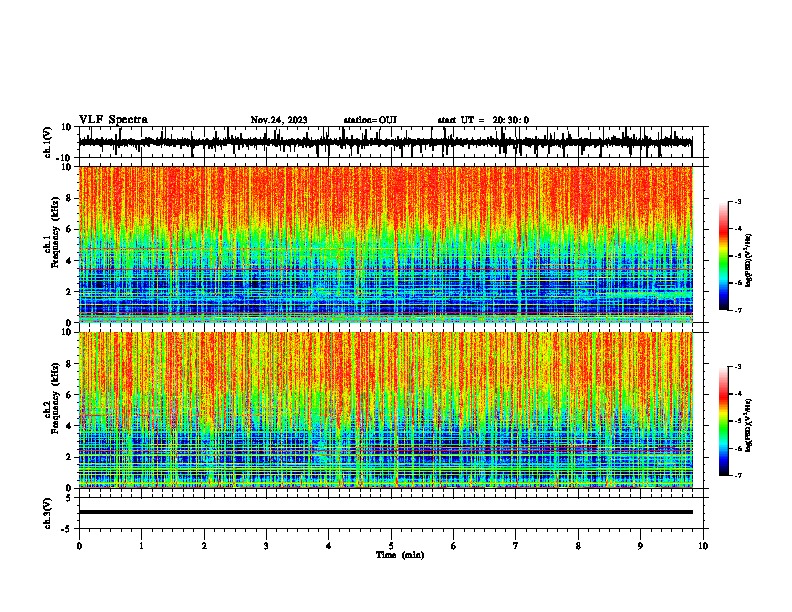Click the ch.1 color bar log(PSD) label

pyautogui.click(x=749, y=261)
